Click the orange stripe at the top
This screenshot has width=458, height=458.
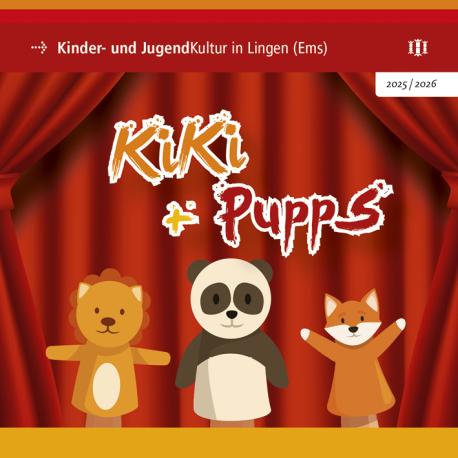[229, 4]
